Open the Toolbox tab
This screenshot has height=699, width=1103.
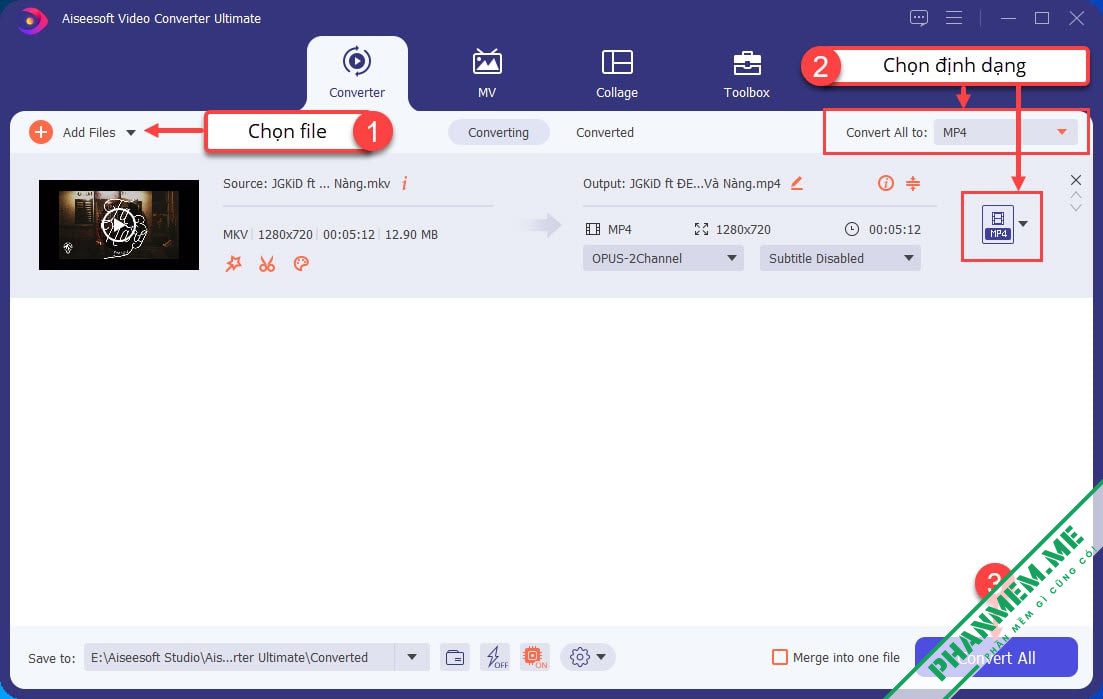point(746,73)
